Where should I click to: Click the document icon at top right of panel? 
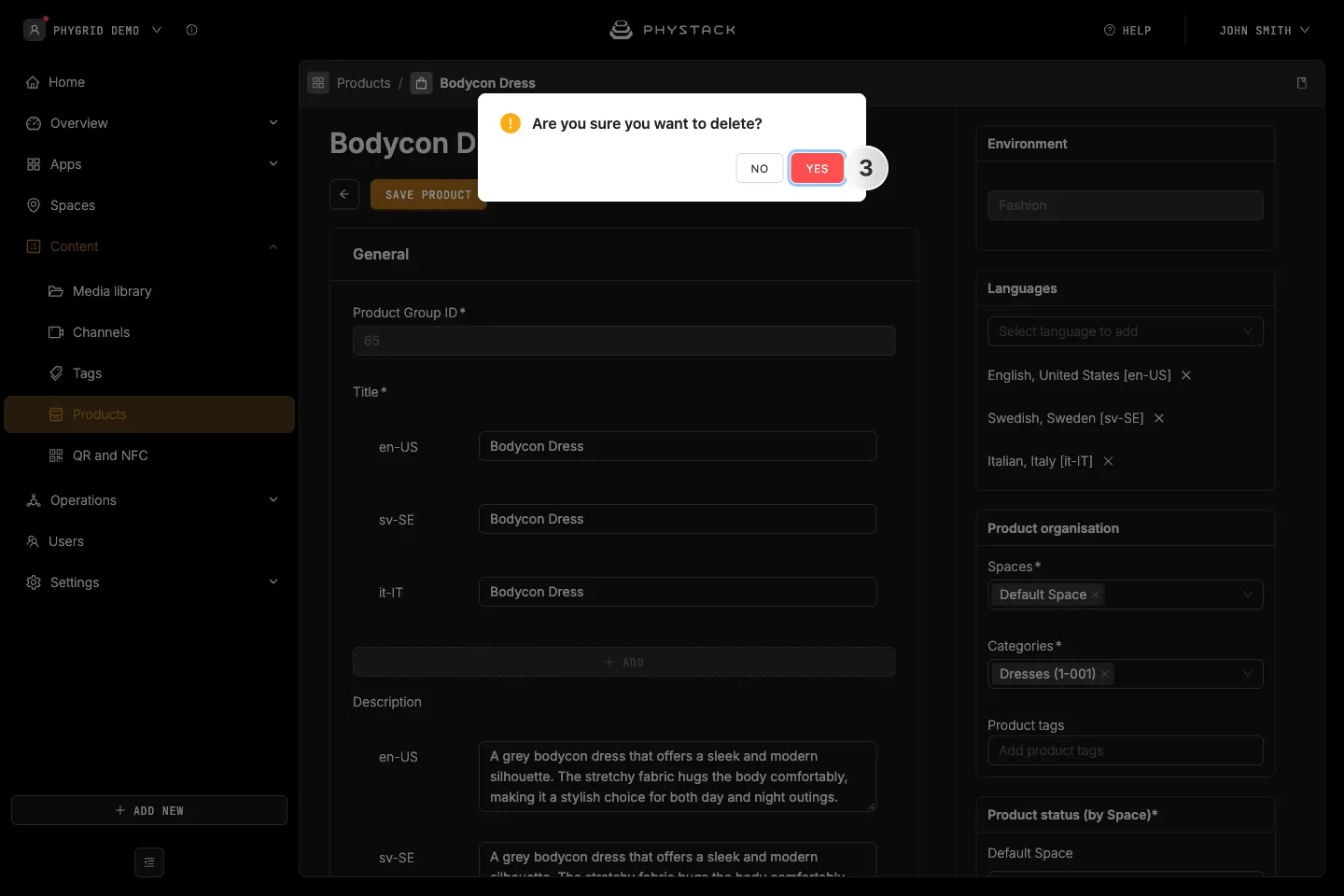click(x=1302, y=83)
